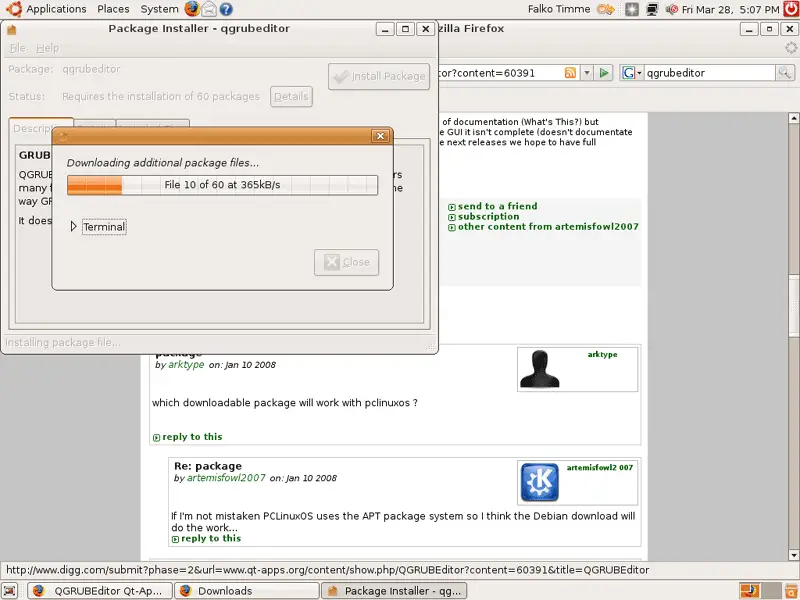
Task: Open the System menu
Action: click(x=159, y=9)
